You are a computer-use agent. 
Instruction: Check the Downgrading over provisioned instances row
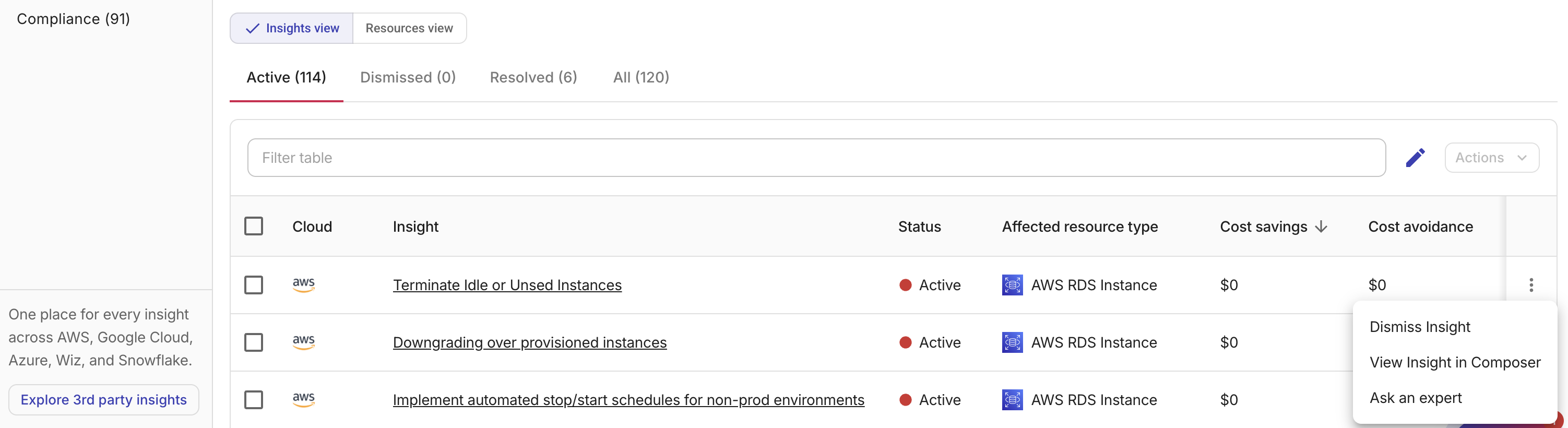click(x=254, y=342)
